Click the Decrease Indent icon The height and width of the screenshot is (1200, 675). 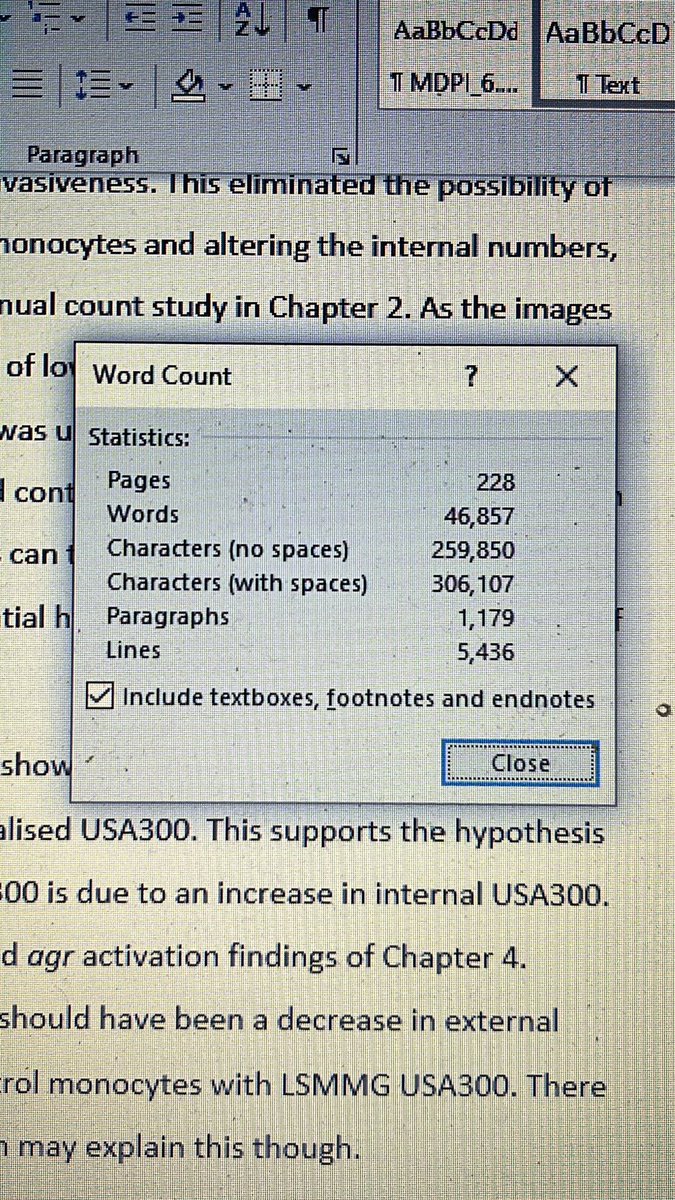pos(140,19)
